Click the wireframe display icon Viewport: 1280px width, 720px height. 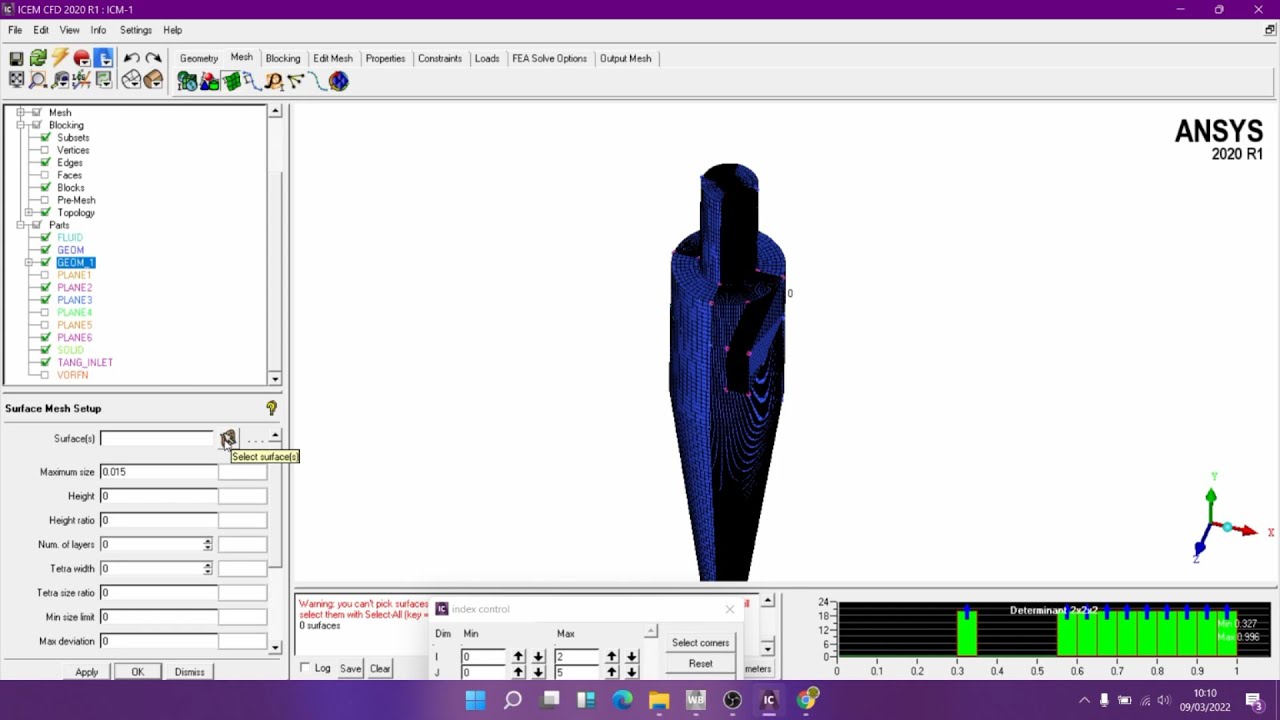[x=131, y=81]
